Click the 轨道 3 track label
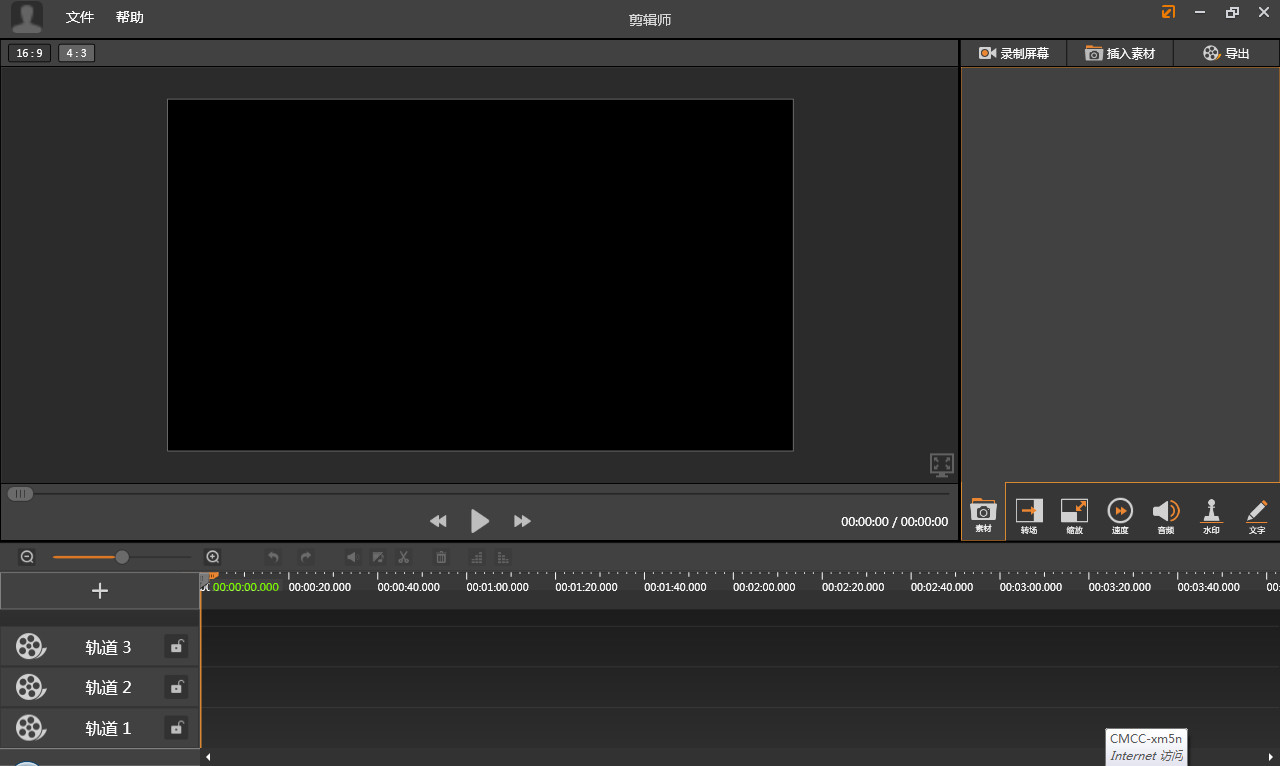 click(108, 647)
